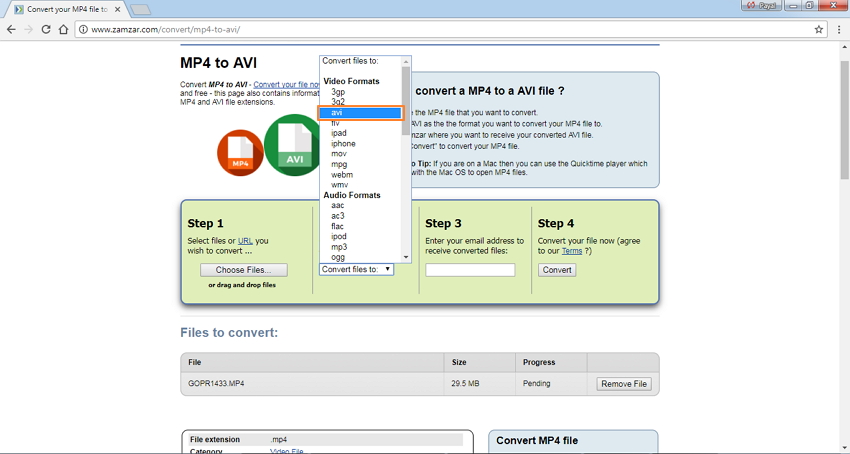Choose webm from the list

tap(342, 175)
